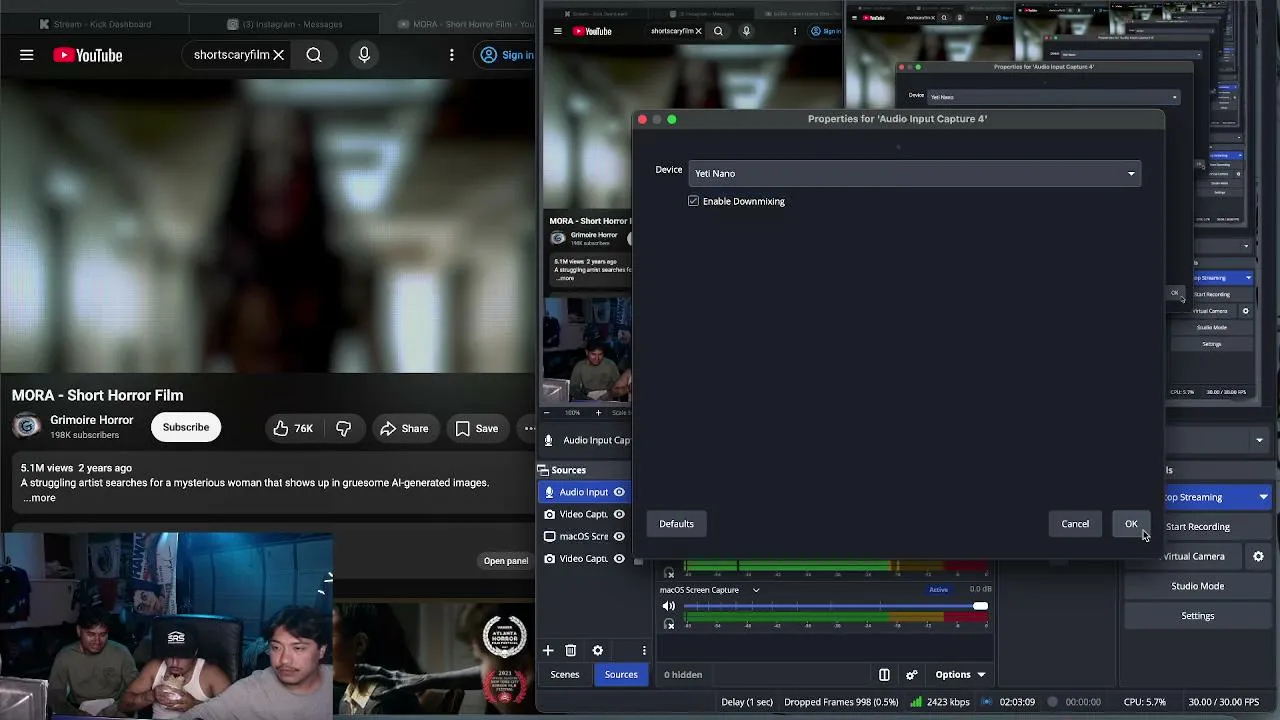Screen dimensions: 1280x720
Task: Hide the Audio Input source via eye icon
Action: pos(619,492)
